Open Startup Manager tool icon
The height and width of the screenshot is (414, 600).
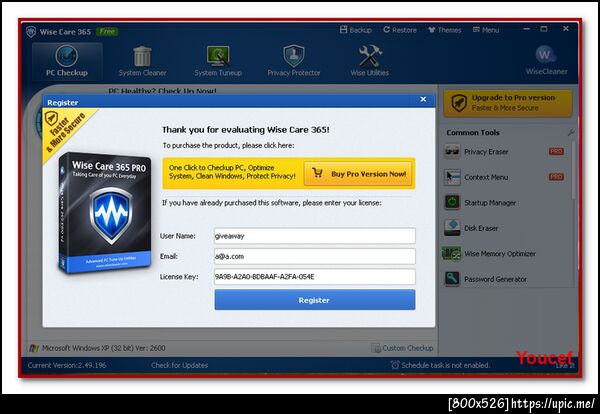click(452, 202)
